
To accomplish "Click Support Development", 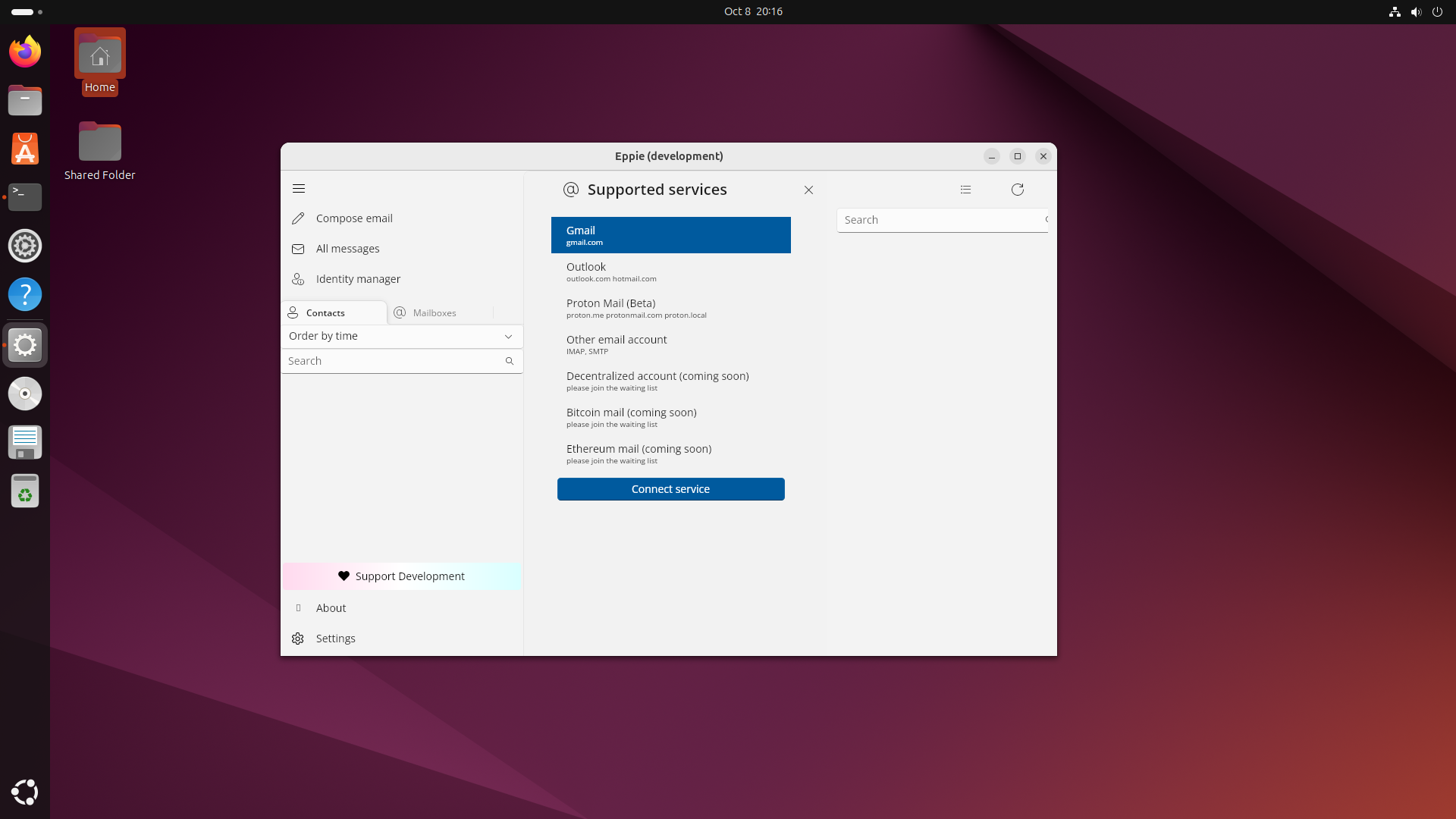I will click(x=401, y=576).
